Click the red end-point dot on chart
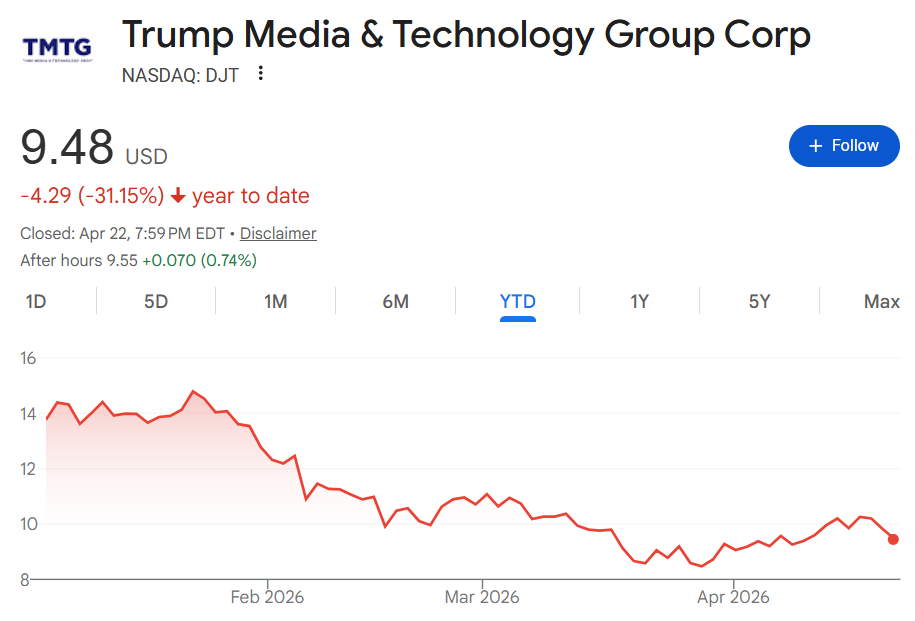 (893, 539)
